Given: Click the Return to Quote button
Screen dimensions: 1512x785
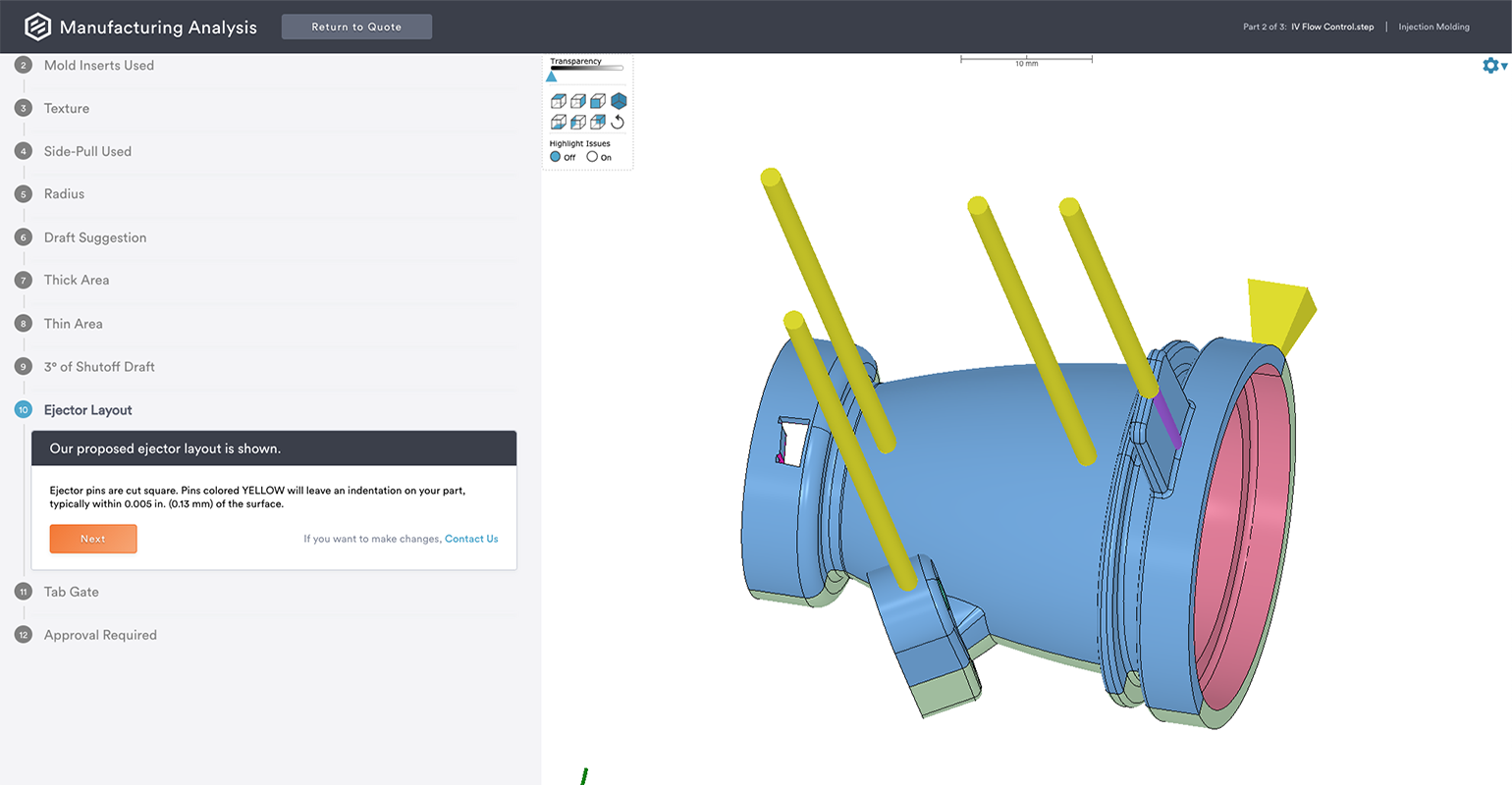Looking at the screenshot, I should click(356, 26).
